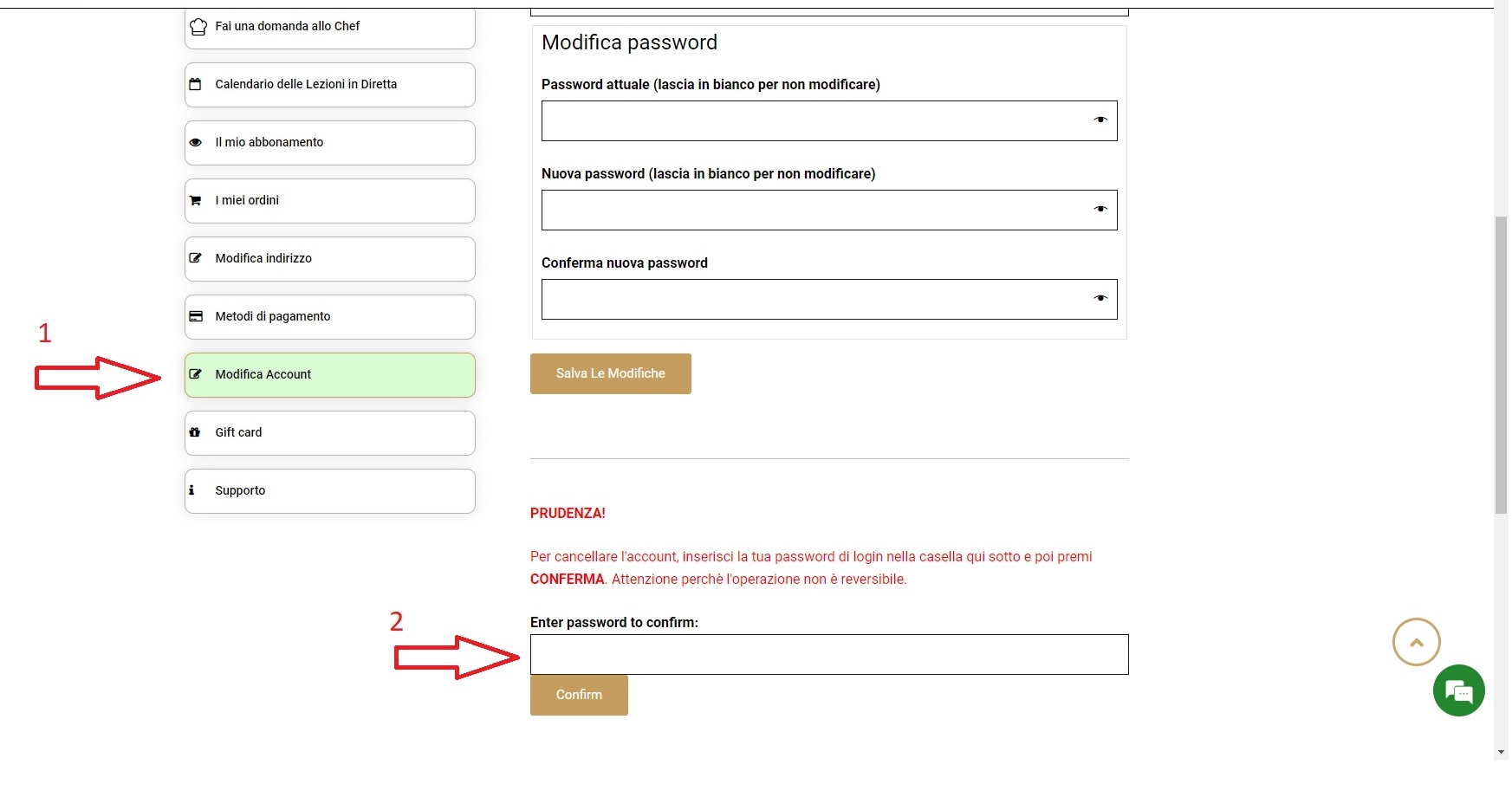Open the Modifica indirizzo menu item
The height and width of the screenshot is (810, 1512).
(x=330, y=259)
